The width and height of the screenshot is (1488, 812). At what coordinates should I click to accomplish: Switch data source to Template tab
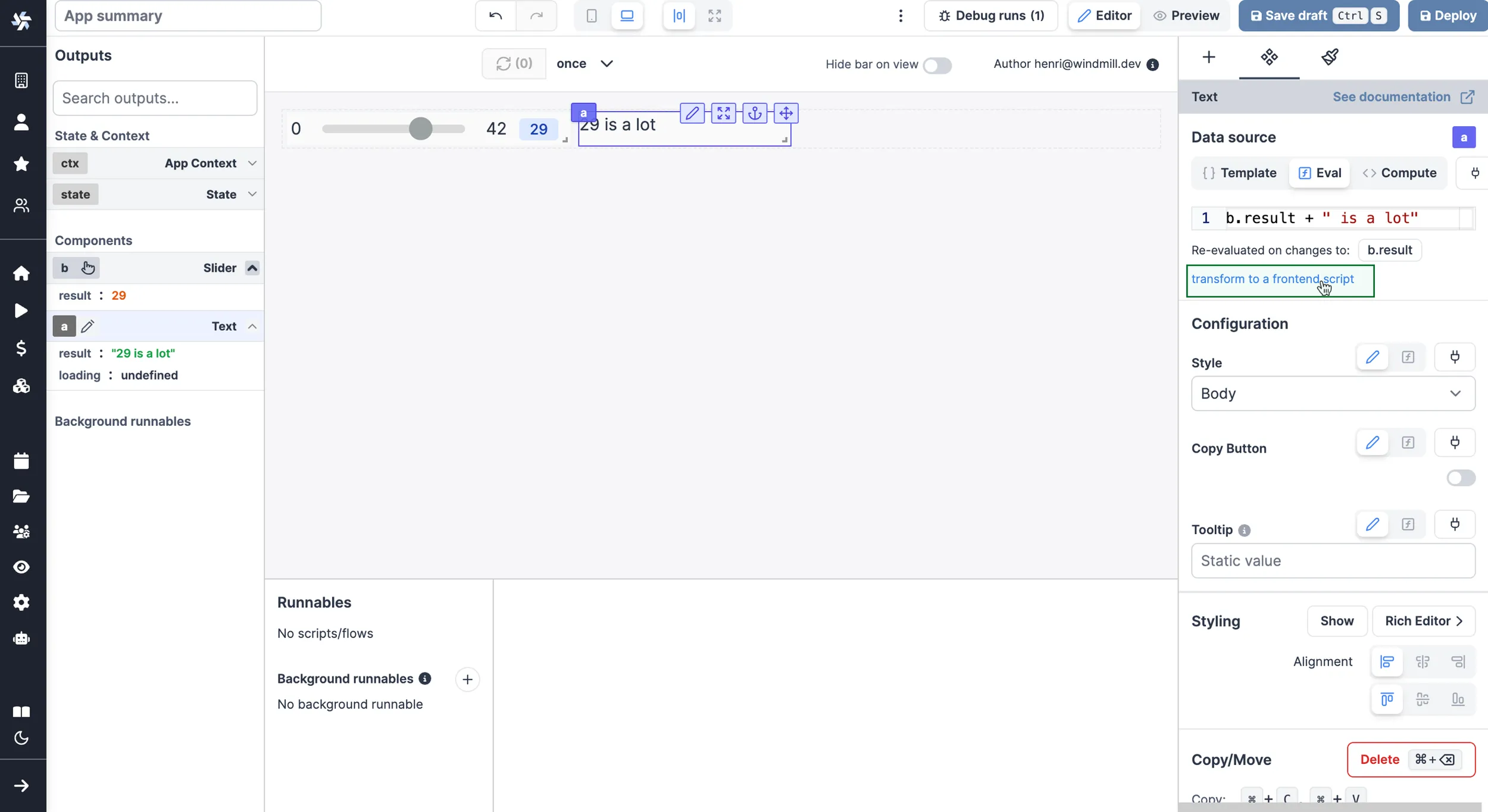click(x=1240, y=173)
